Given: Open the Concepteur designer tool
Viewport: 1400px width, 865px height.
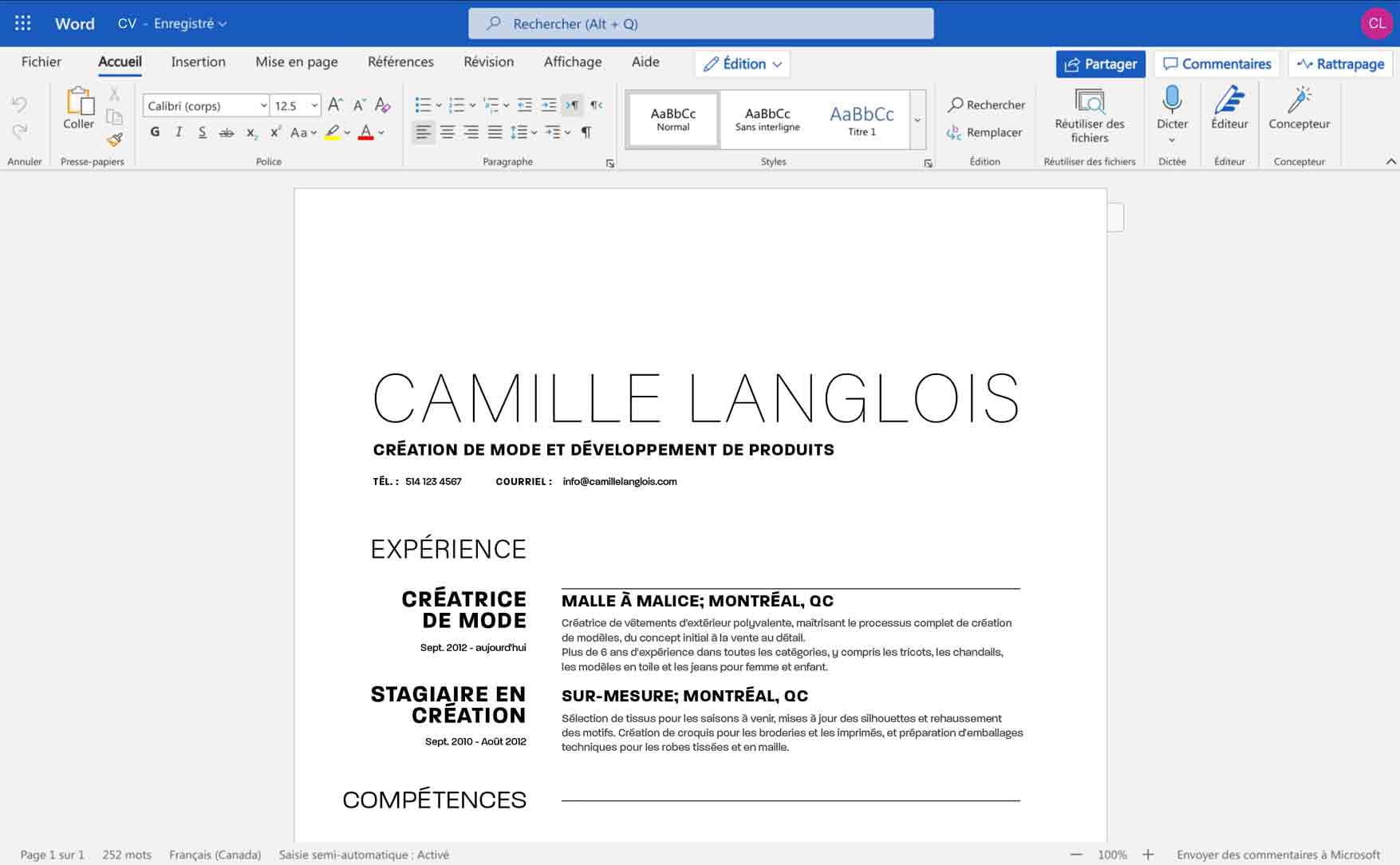Looking at the screenshot, I should click(1299, 108).
